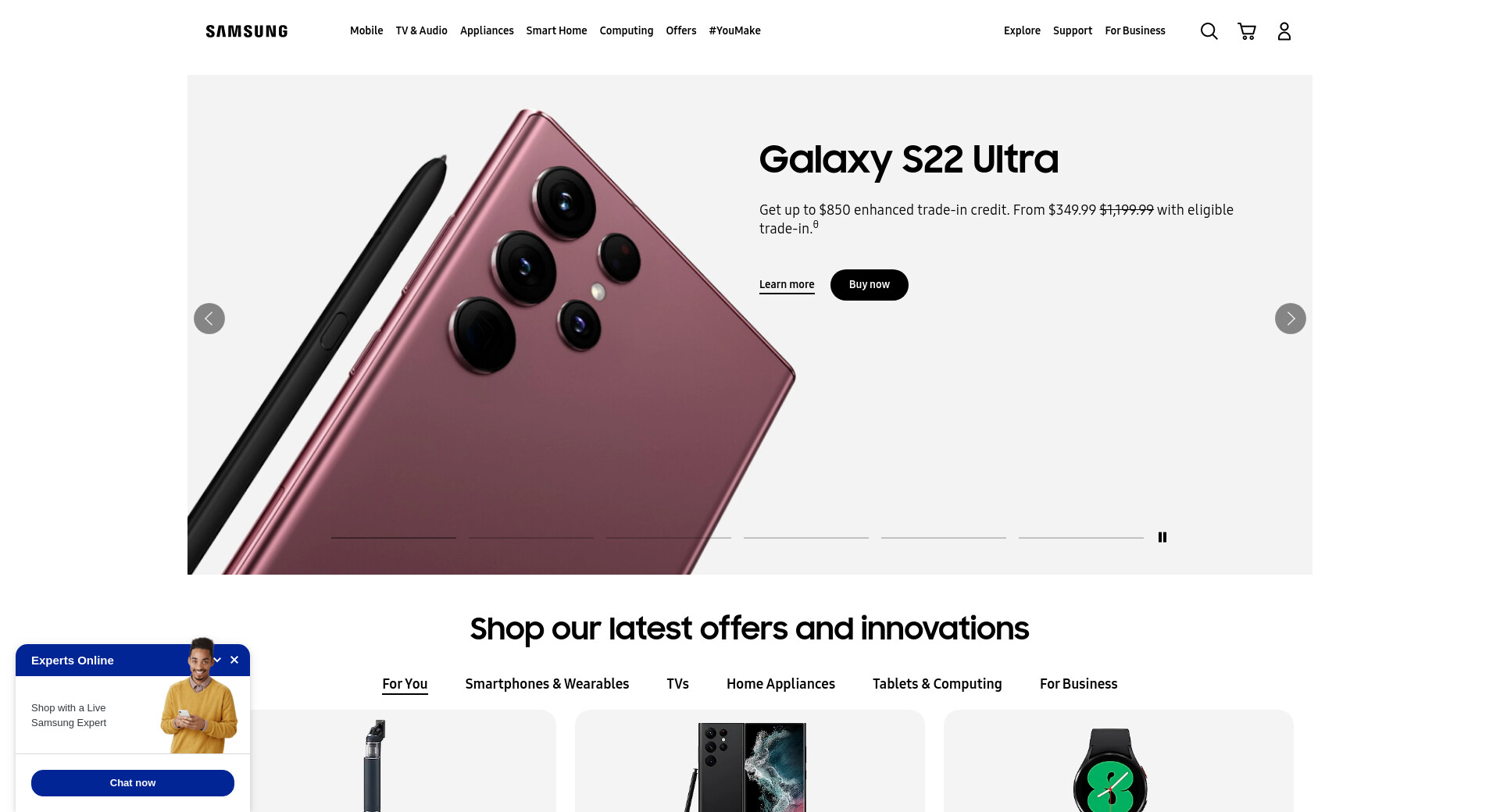Go to previous carousel slide
This screenshot has height=812, width=1500.
[209, 319]
